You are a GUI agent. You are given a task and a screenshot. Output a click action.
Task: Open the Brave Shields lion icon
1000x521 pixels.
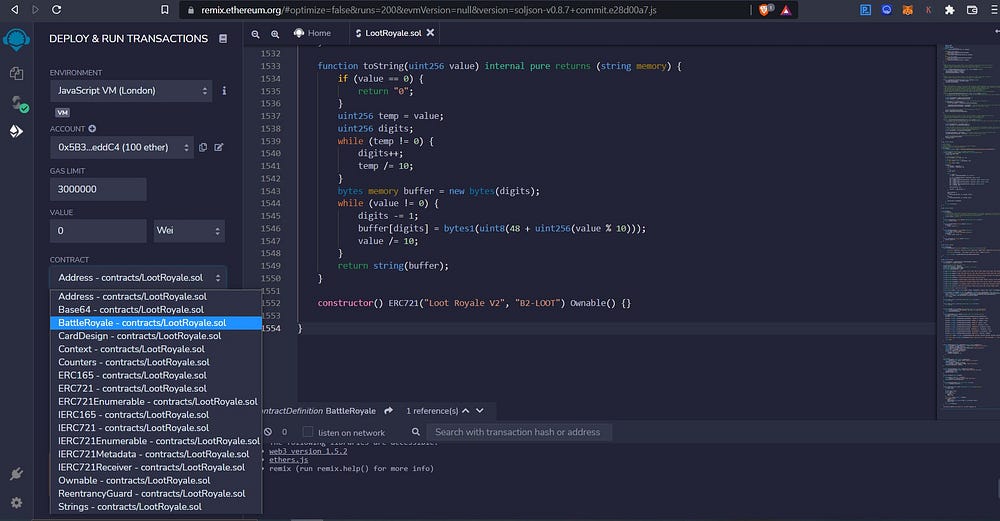(764, 10)
